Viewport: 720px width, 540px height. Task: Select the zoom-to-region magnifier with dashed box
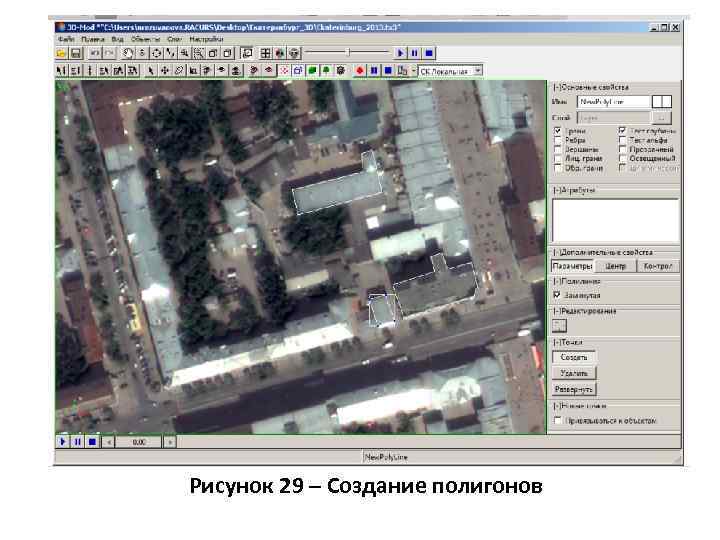199,53
